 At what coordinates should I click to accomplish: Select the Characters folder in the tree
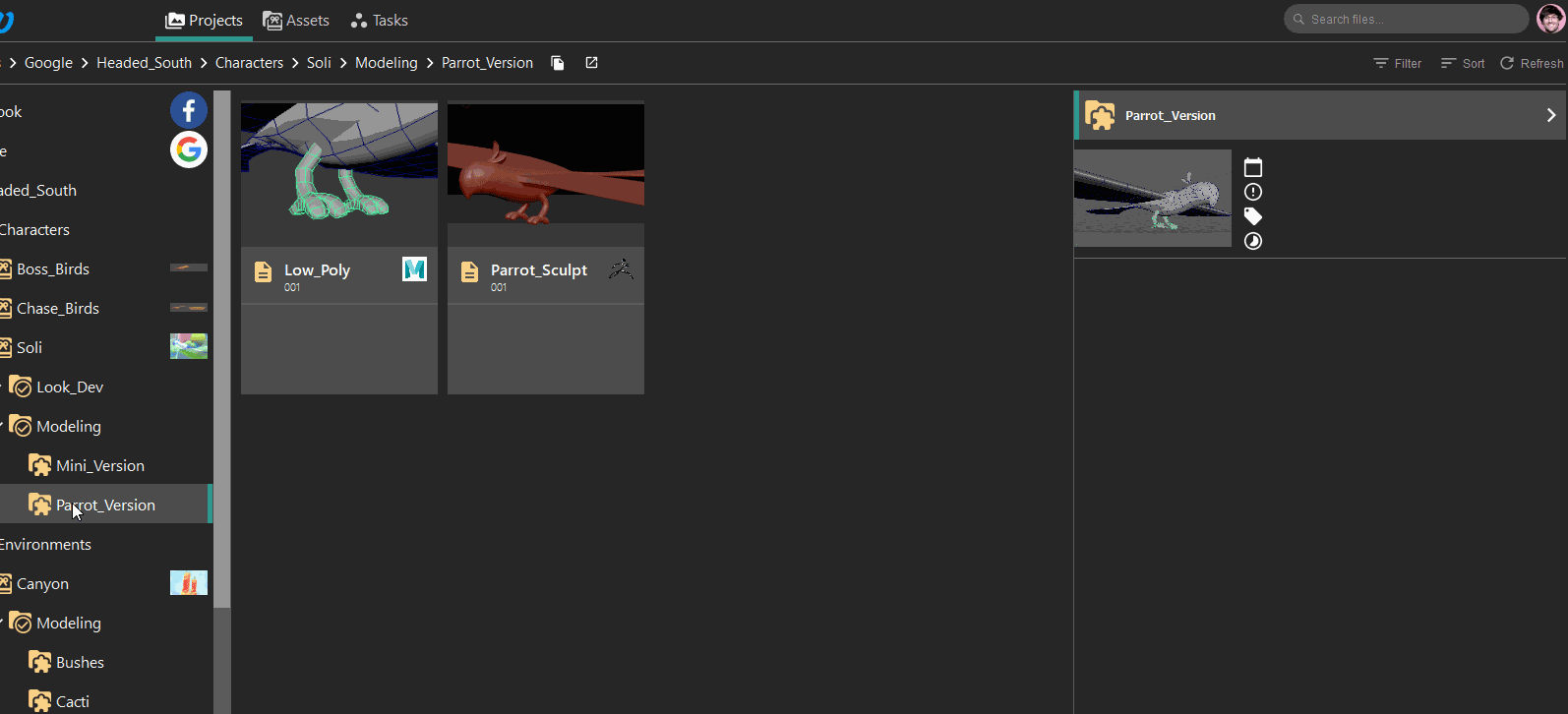[x=34, y=229]
